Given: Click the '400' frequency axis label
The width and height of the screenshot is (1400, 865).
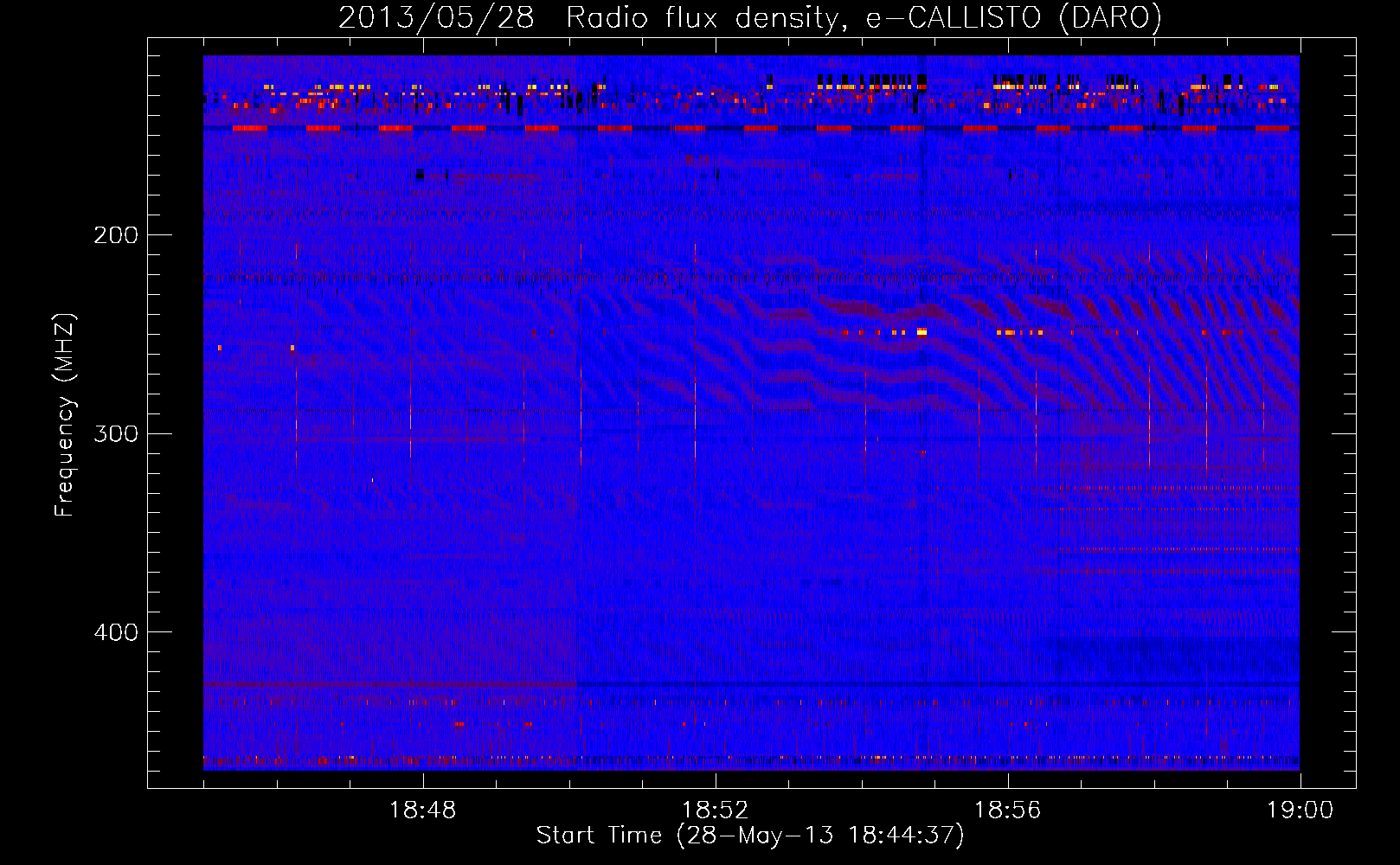Looking at the screenshot, I should [116, 632].
